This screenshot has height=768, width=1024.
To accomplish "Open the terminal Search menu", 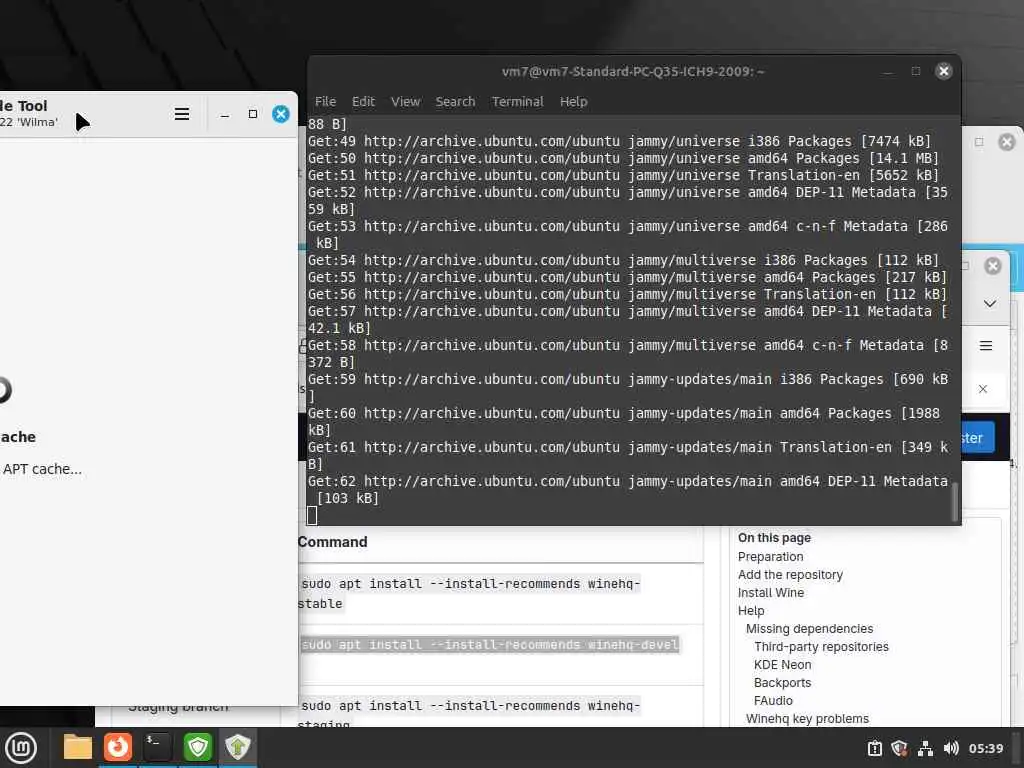I will (455, 102).
